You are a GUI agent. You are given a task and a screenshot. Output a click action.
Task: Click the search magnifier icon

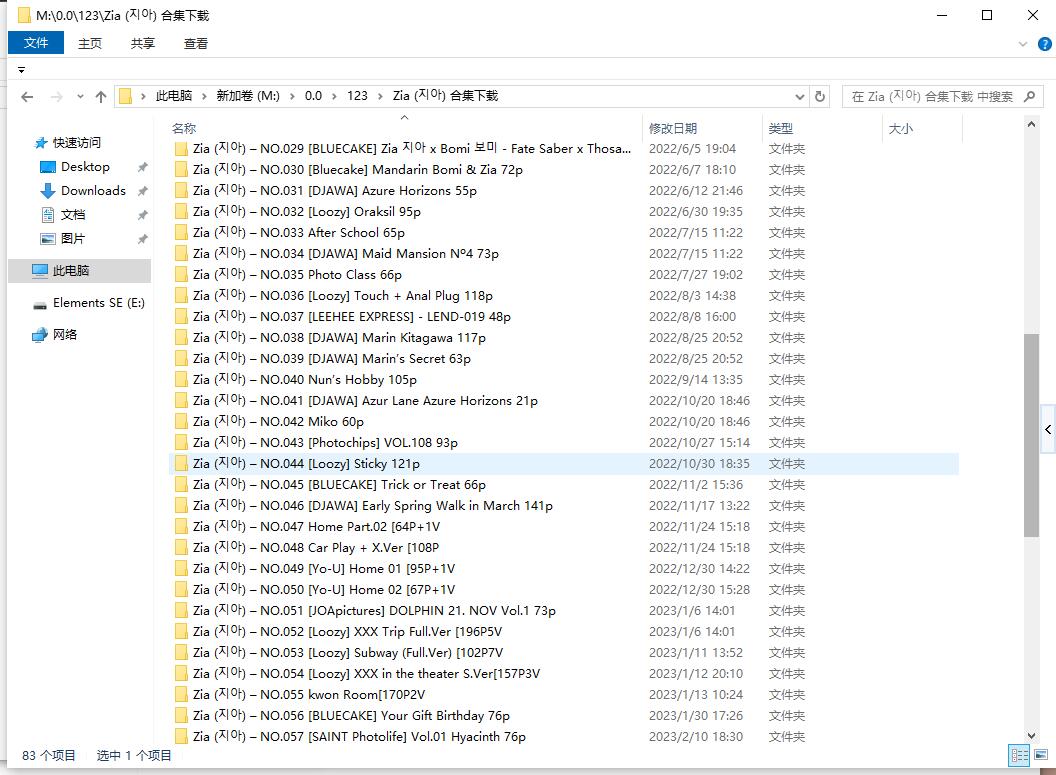(1029, 96)
